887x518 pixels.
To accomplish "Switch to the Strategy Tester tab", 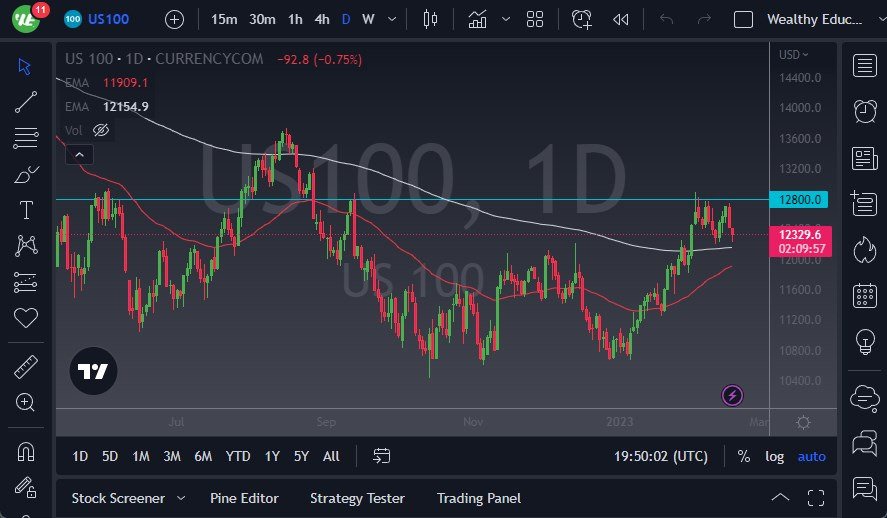I will pos(357,498).
